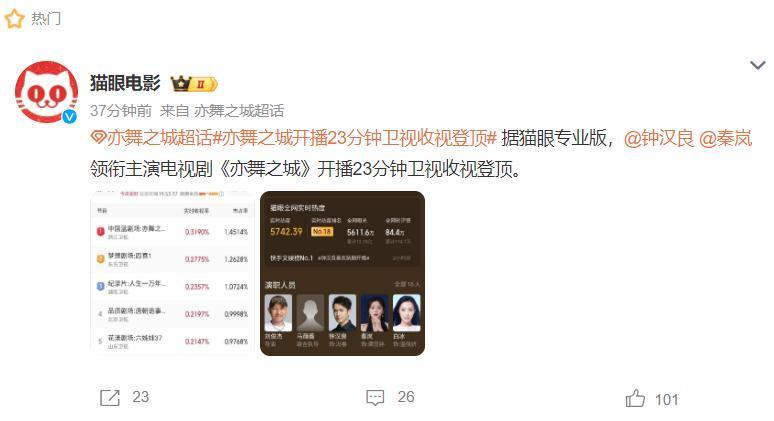The height and width of the screenshot is (421, 774).
Task: Click the 37分钟前 post timestamp
Action: coord(121,111)
